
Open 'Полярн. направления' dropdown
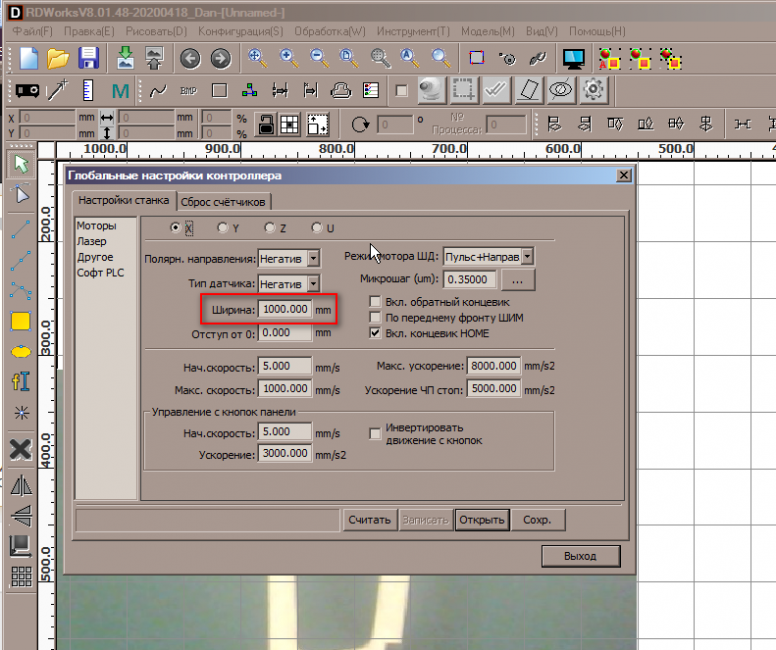313,258
